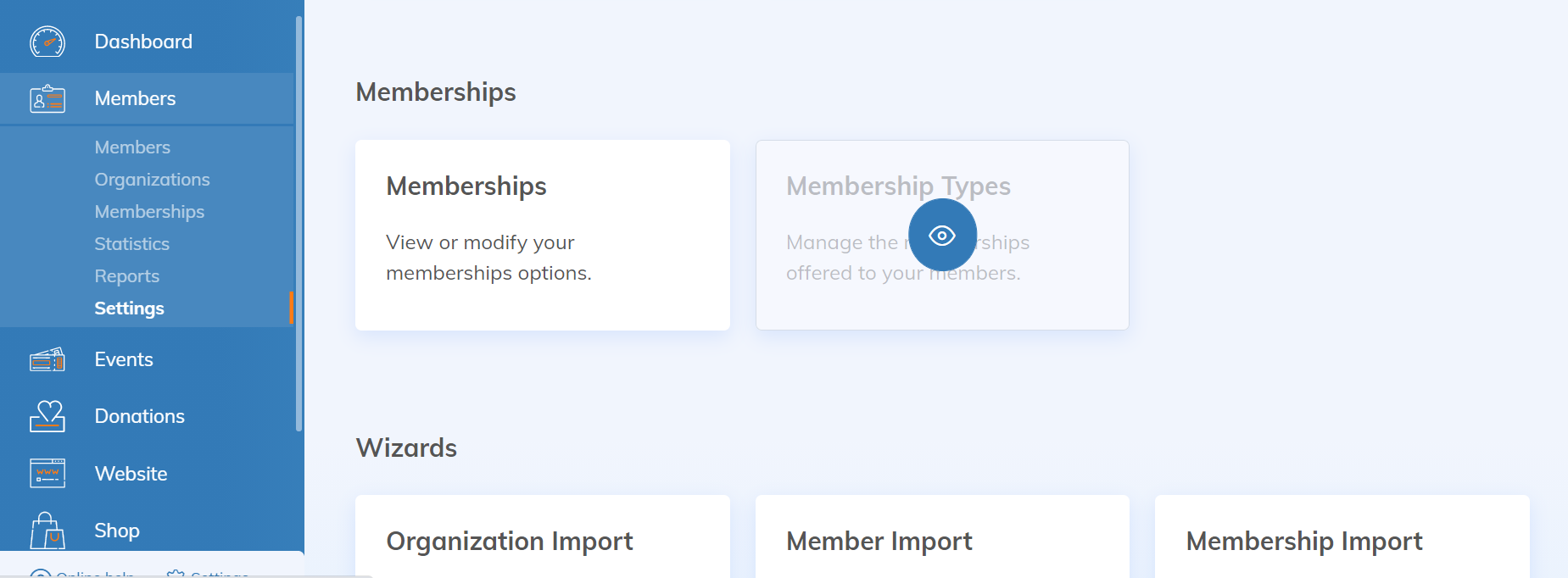Image resolution: width=1568 pixels, height=578 pixels.
Task: Click the Members ID card icon
Action: tap(47, 99)
